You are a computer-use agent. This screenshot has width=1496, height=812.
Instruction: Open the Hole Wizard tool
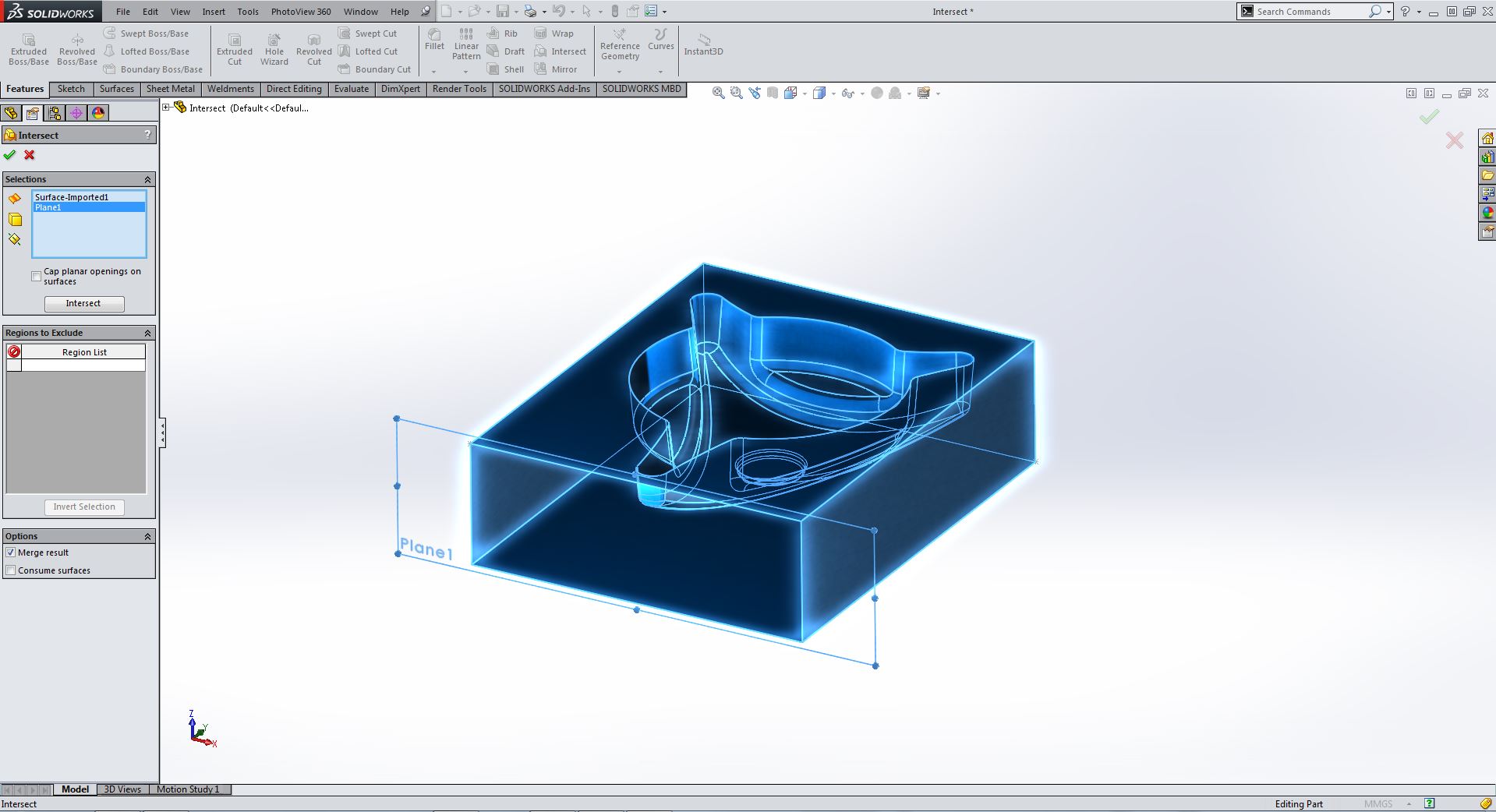[x=274, y=50]
